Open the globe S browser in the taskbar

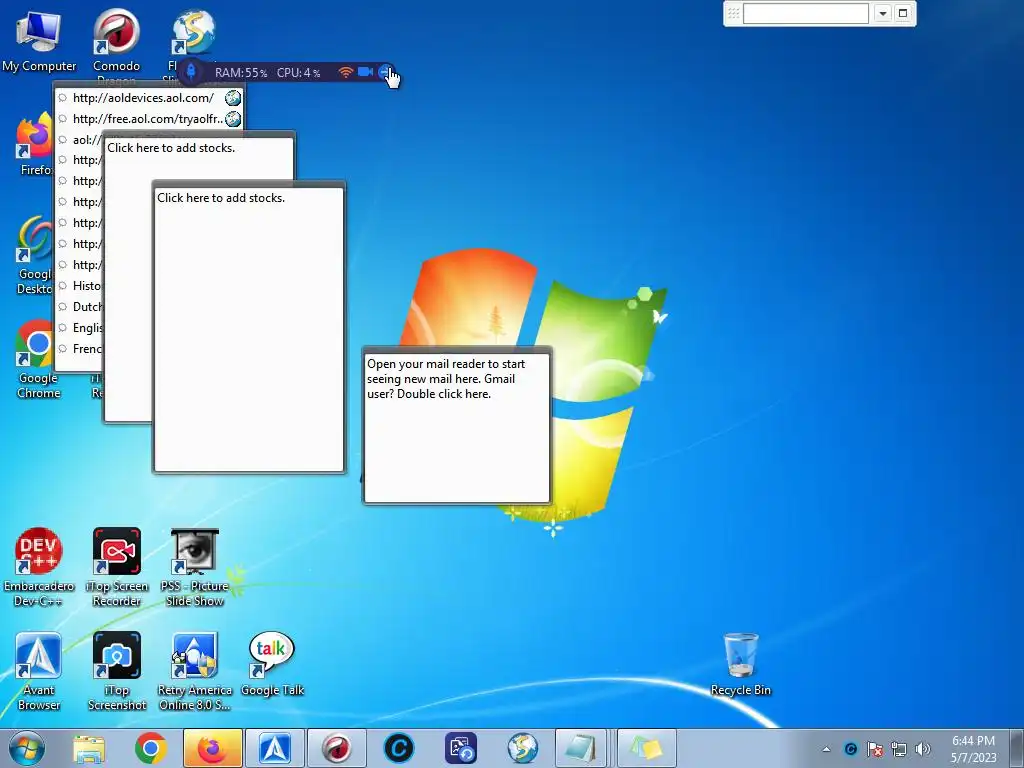pyautogui.click(x=523, y=748)
